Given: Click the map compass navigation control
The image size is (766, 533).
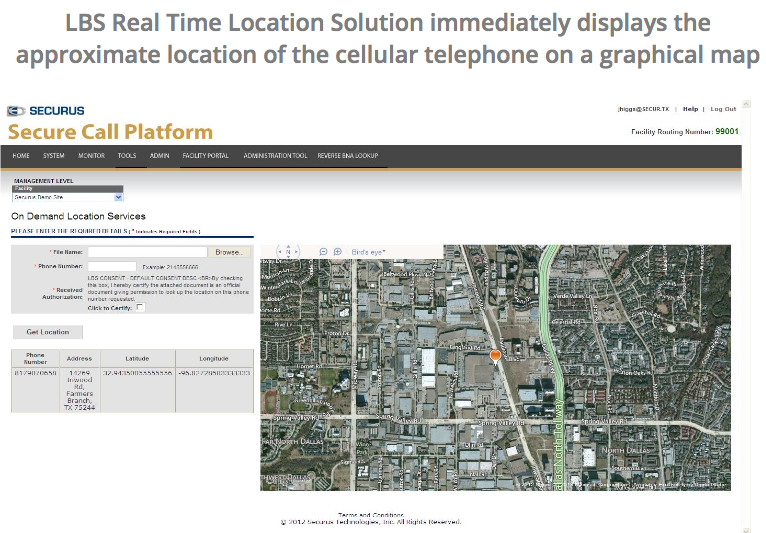Looking at the screenshot, I should click(x=289, y=252).
